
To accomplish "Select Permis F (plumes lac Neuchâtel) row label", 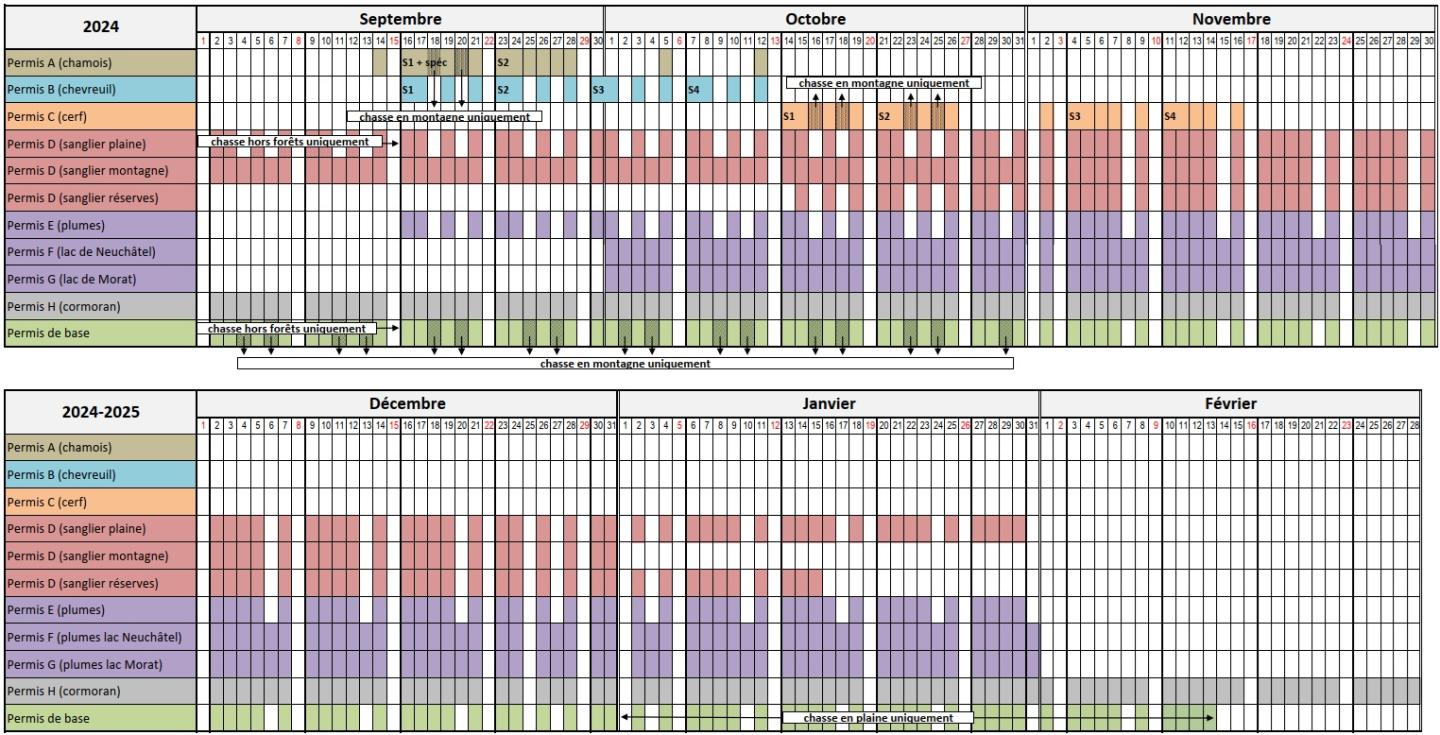I will pyautogui.click(x=99, y=637).
